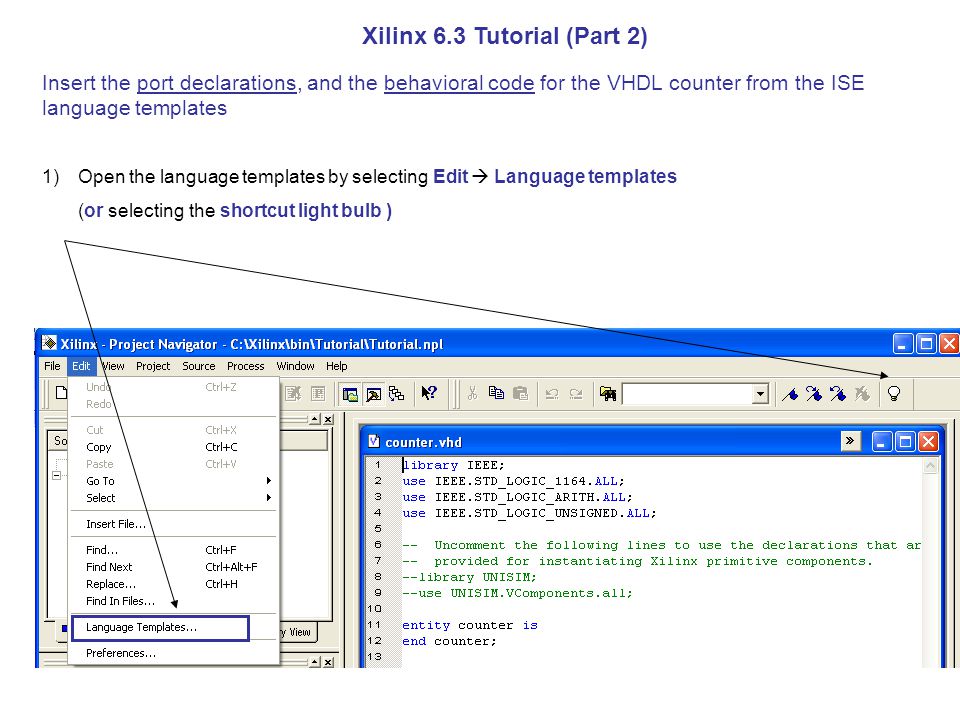
Task: Click the Edit menu
Action: point(81,366)
